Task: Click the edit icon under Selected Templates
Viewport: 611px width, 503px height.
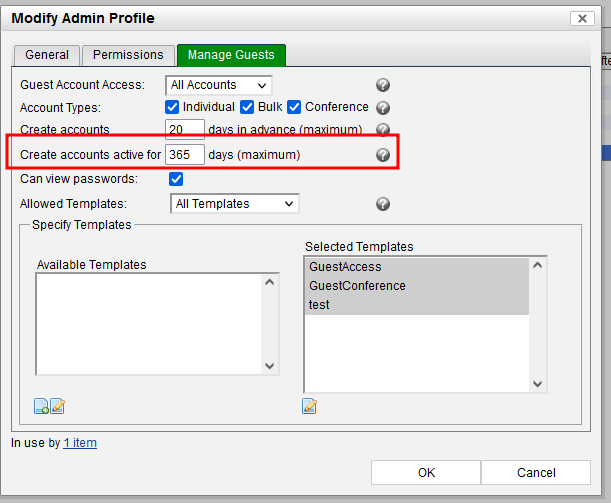Action: coord(310,406)
